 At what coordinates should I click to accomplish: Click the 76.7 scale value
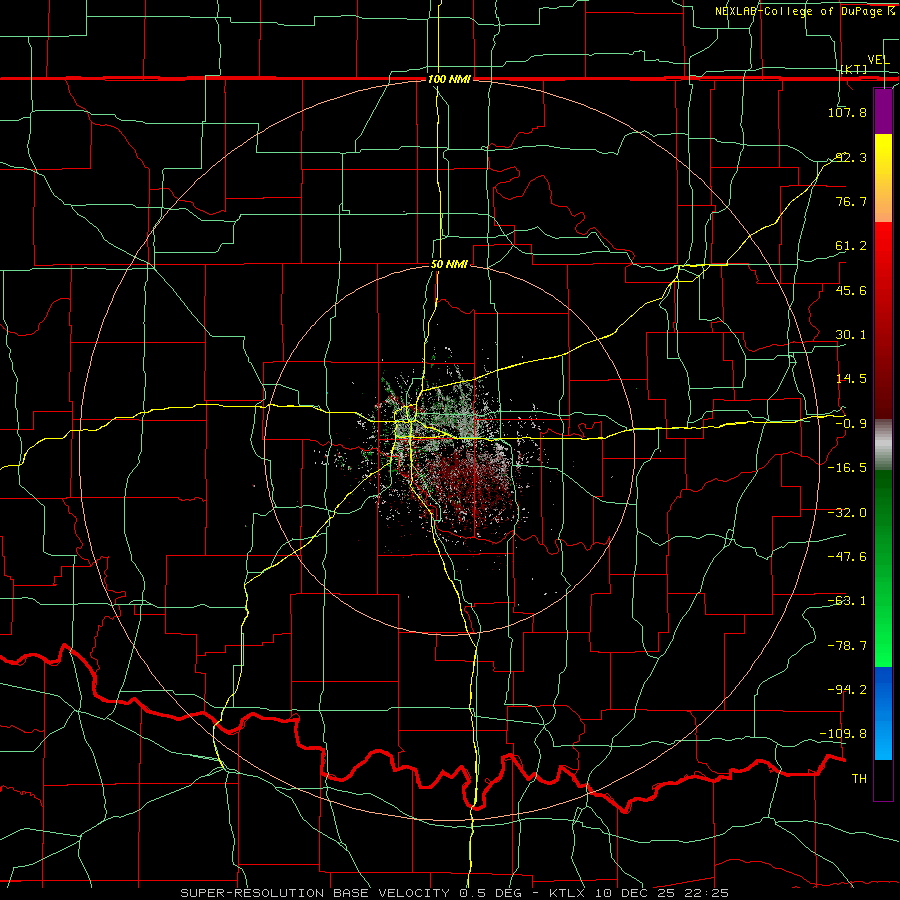pos(851,201)
